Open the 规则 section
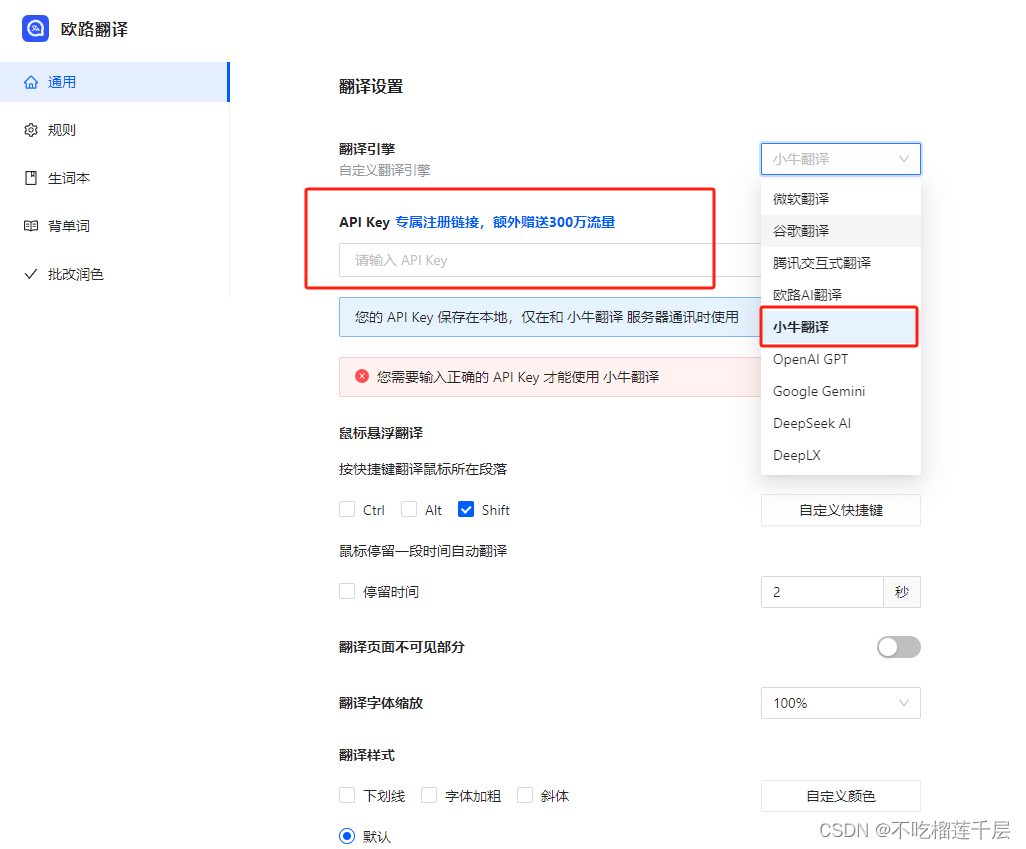This screenshot has width=1026, height=849. pos(115,130)
